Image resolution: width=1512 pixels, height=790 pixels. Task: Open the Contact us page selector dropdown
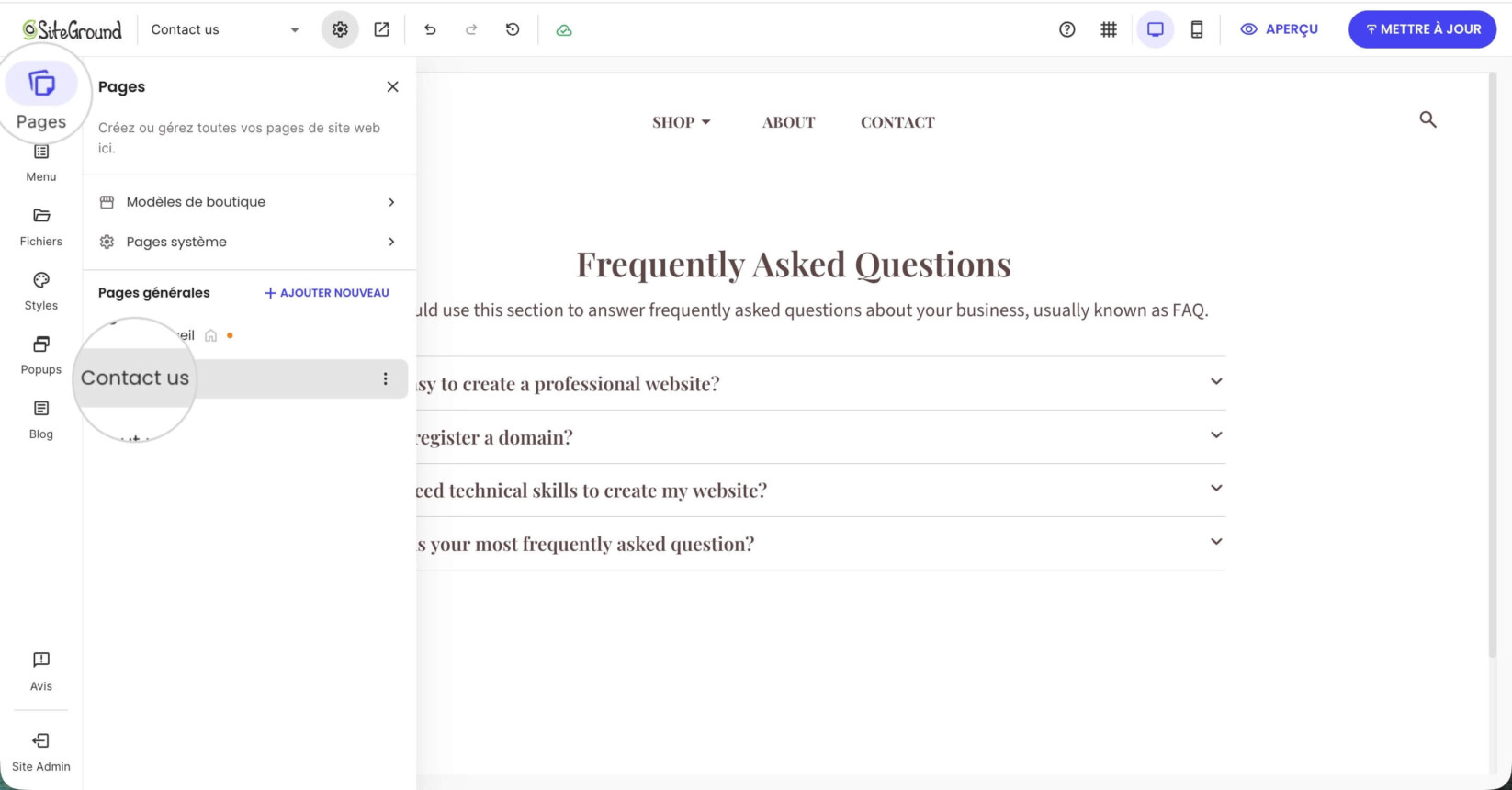click(225, 29)
